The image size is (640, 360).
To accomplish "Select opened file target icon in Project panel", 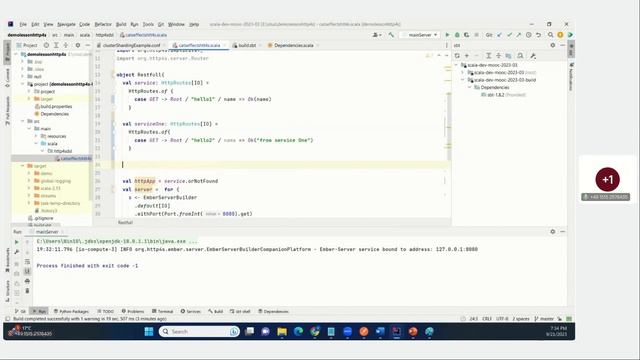I will 46,45.
